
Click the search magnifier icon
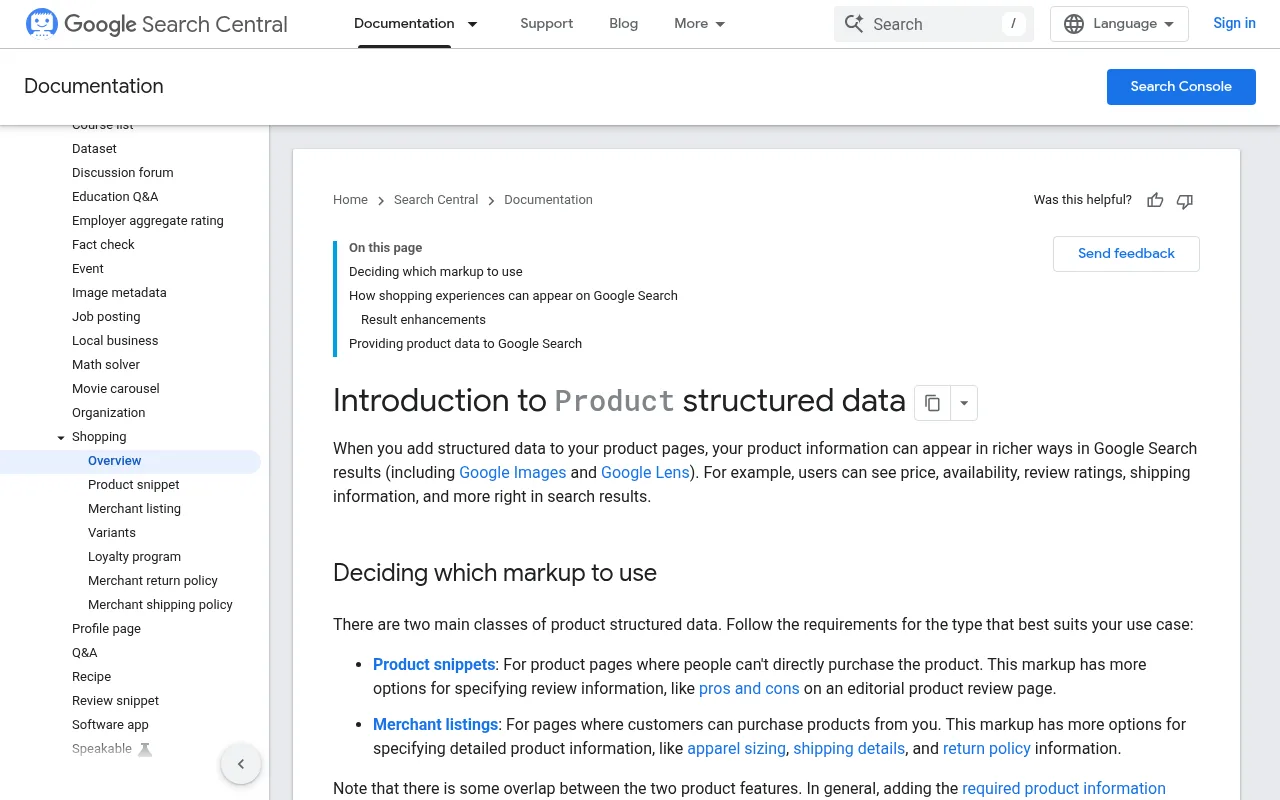click(854, 24)
